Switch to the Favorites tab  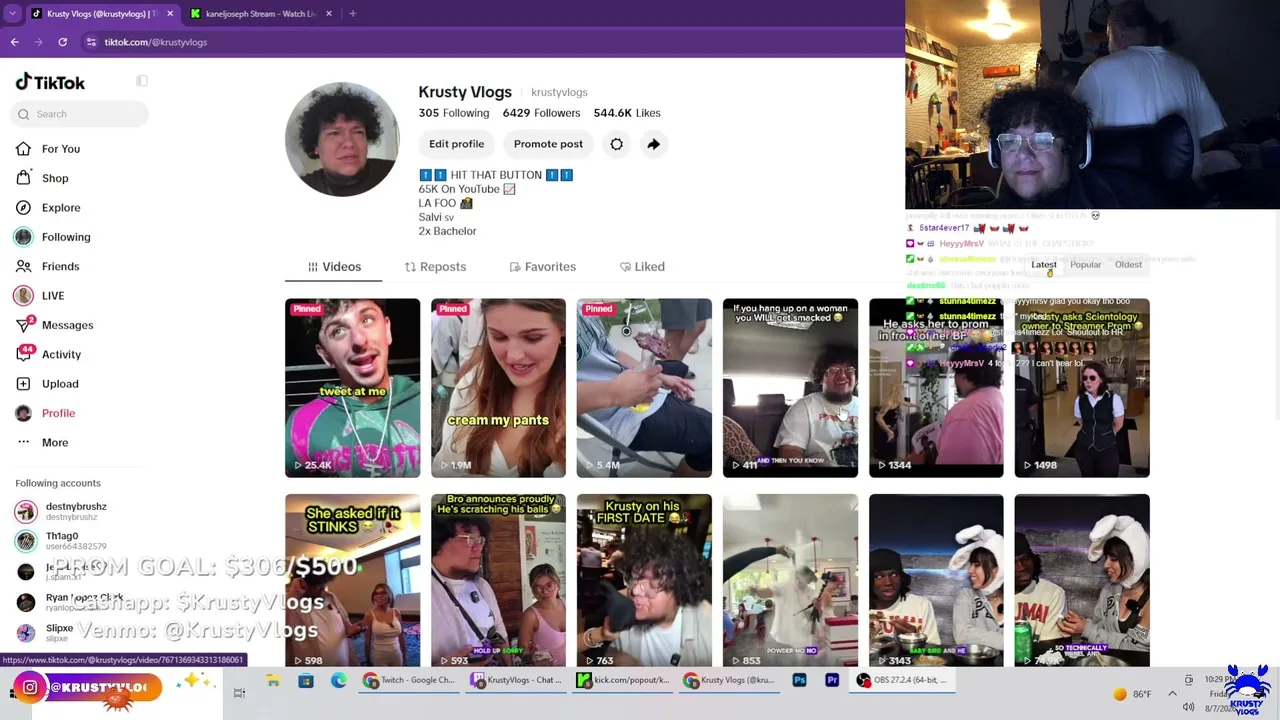click(542, 267)
